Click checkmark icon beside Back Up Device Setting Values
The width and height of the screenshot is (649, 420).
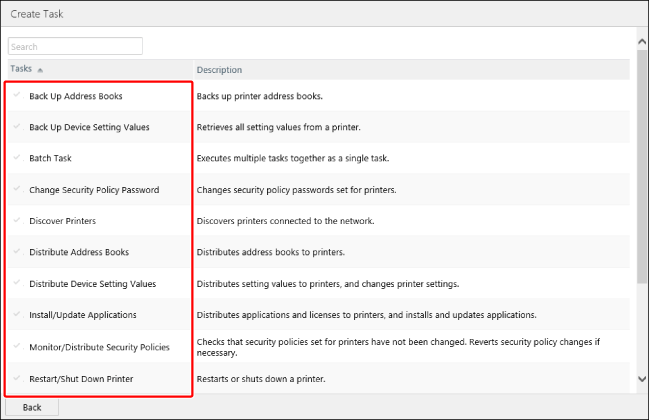[17, 127]
